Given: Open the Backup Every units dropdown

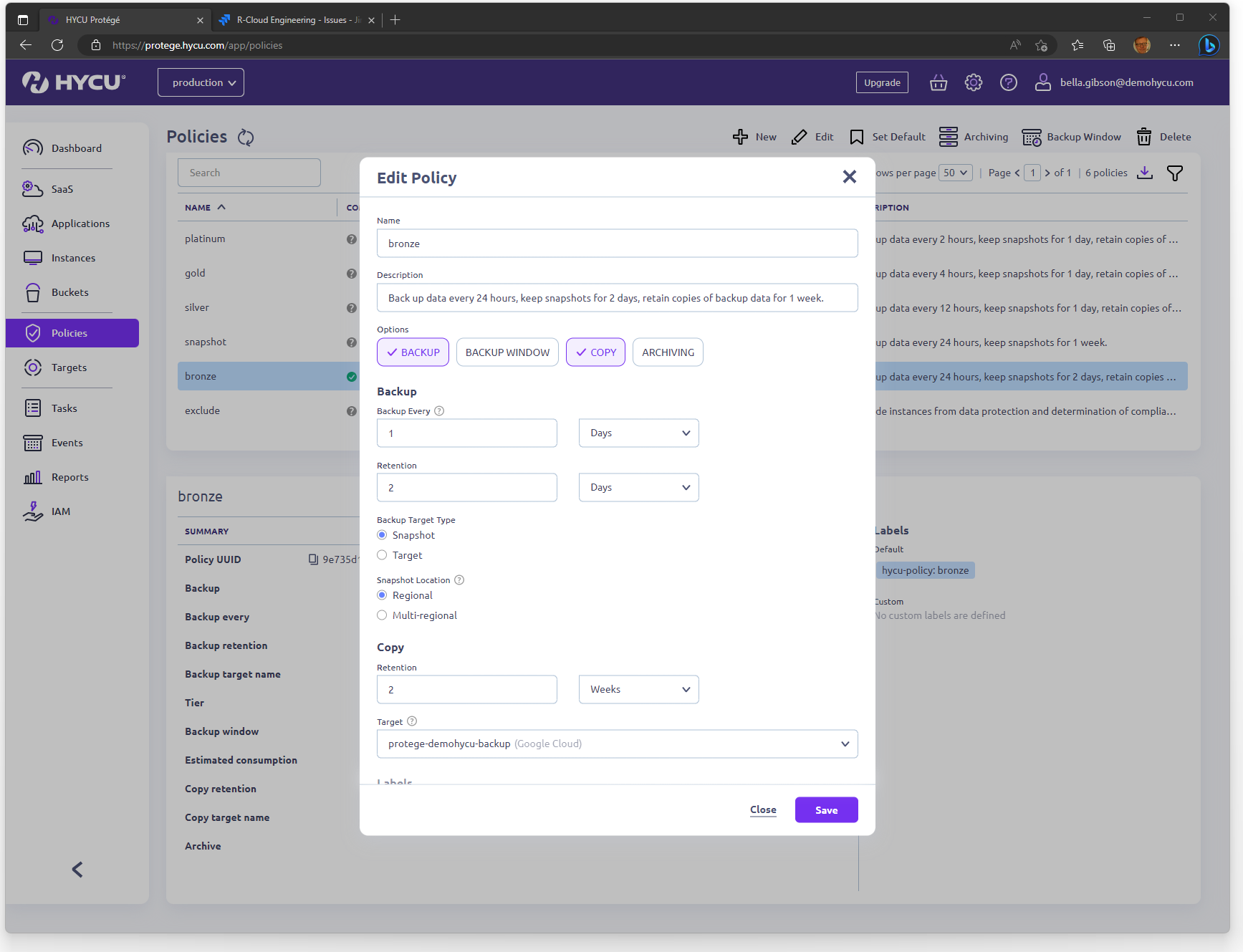Looking at the screenshot, I should point(637,433).
